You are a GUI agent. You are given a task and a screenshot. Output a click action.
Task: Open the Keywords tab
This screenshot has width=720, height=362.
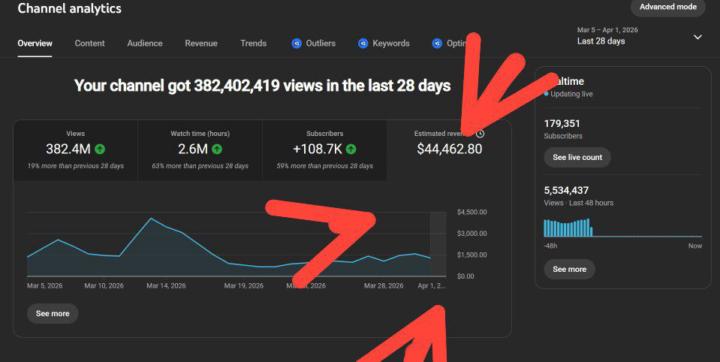(x=384, y=43)
